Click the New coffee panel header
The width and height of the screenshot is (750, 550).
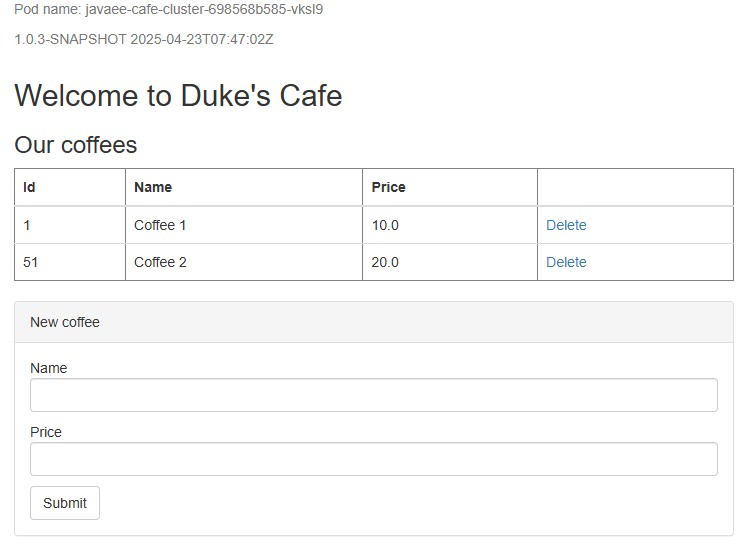65,322
